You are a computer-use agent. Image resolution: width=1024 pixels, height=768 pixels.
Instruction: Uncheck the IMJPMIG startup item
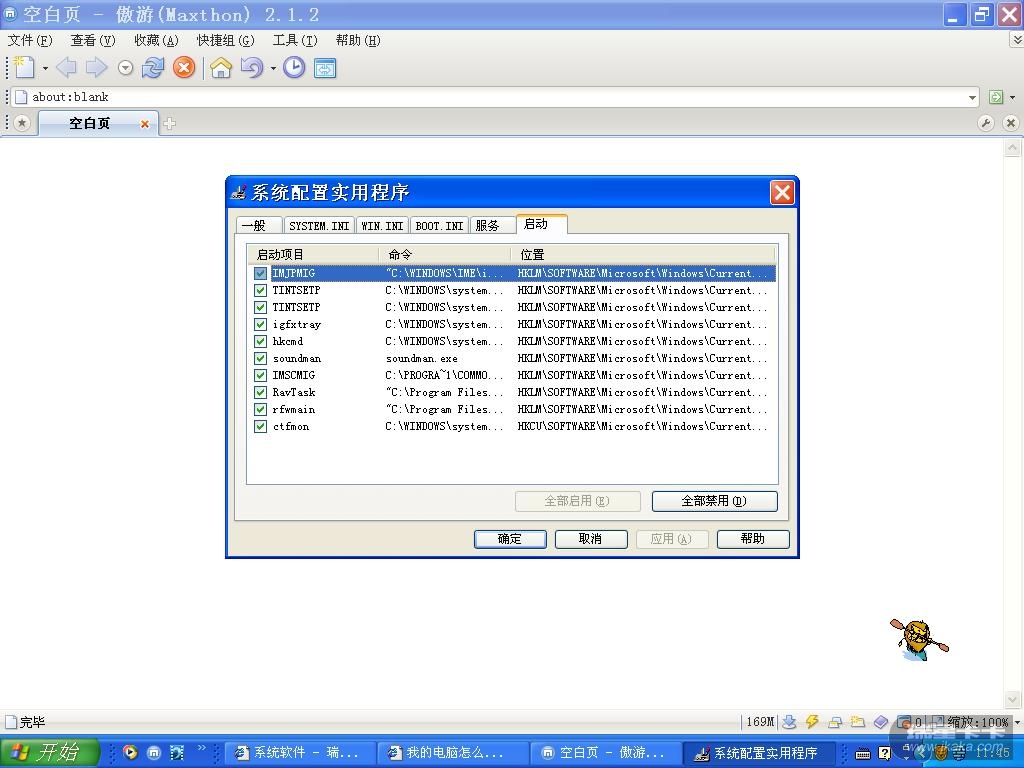pos(261,273)
